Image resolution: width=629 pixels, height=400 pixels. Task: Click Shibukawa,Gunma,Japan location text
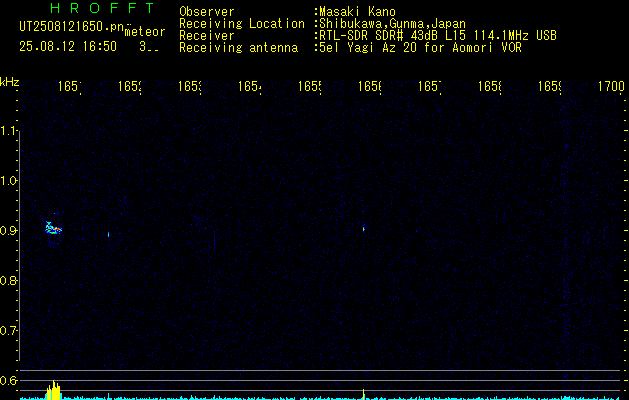click(392, 24)
